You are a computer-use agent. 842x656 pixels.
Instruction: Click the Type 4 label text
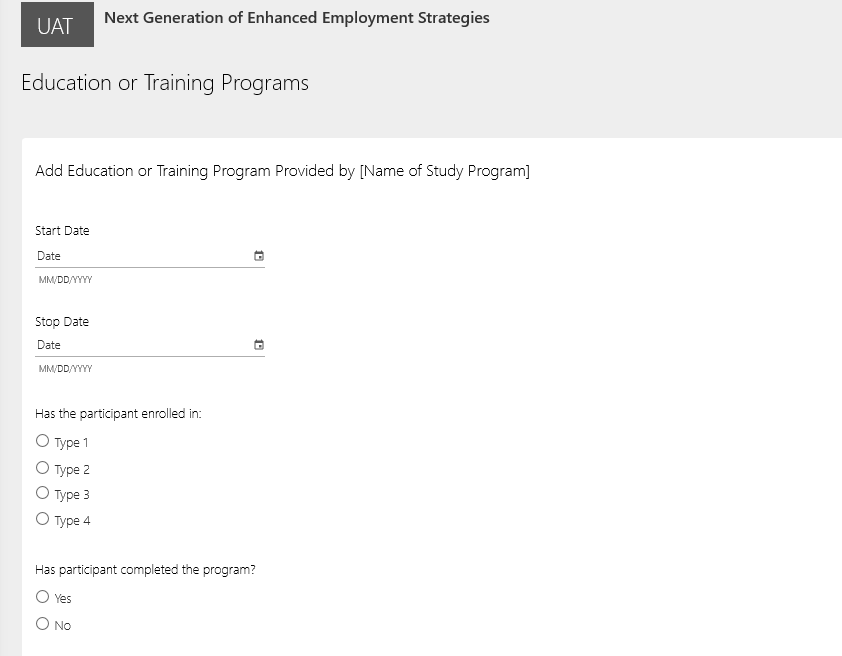pyautogui.click(x=72, y=521)
